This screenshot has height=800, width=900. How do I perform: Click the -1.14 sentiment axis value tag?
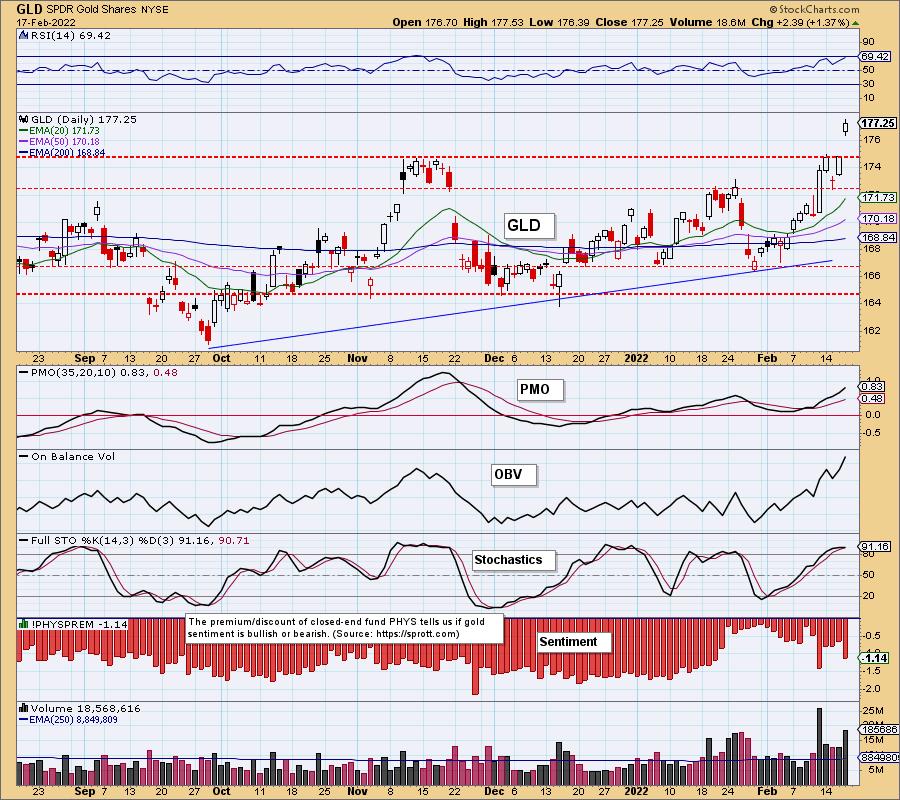point(875,658)
